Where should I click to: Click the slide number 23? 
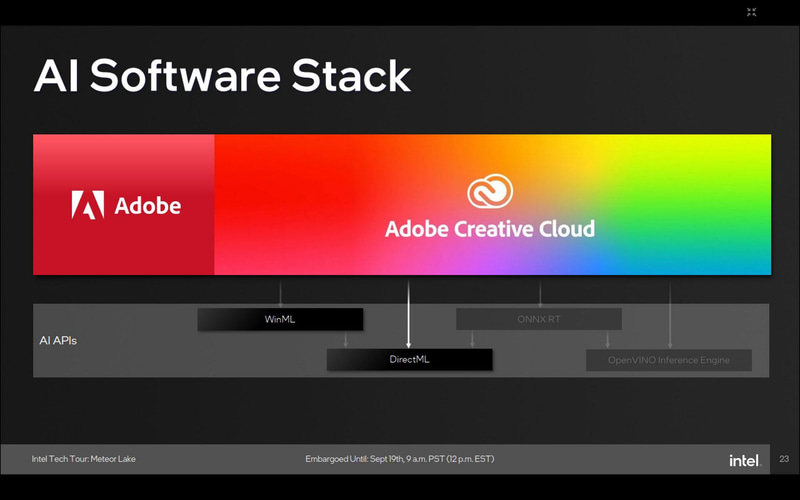pyautogui.click(x=784, y=459)
